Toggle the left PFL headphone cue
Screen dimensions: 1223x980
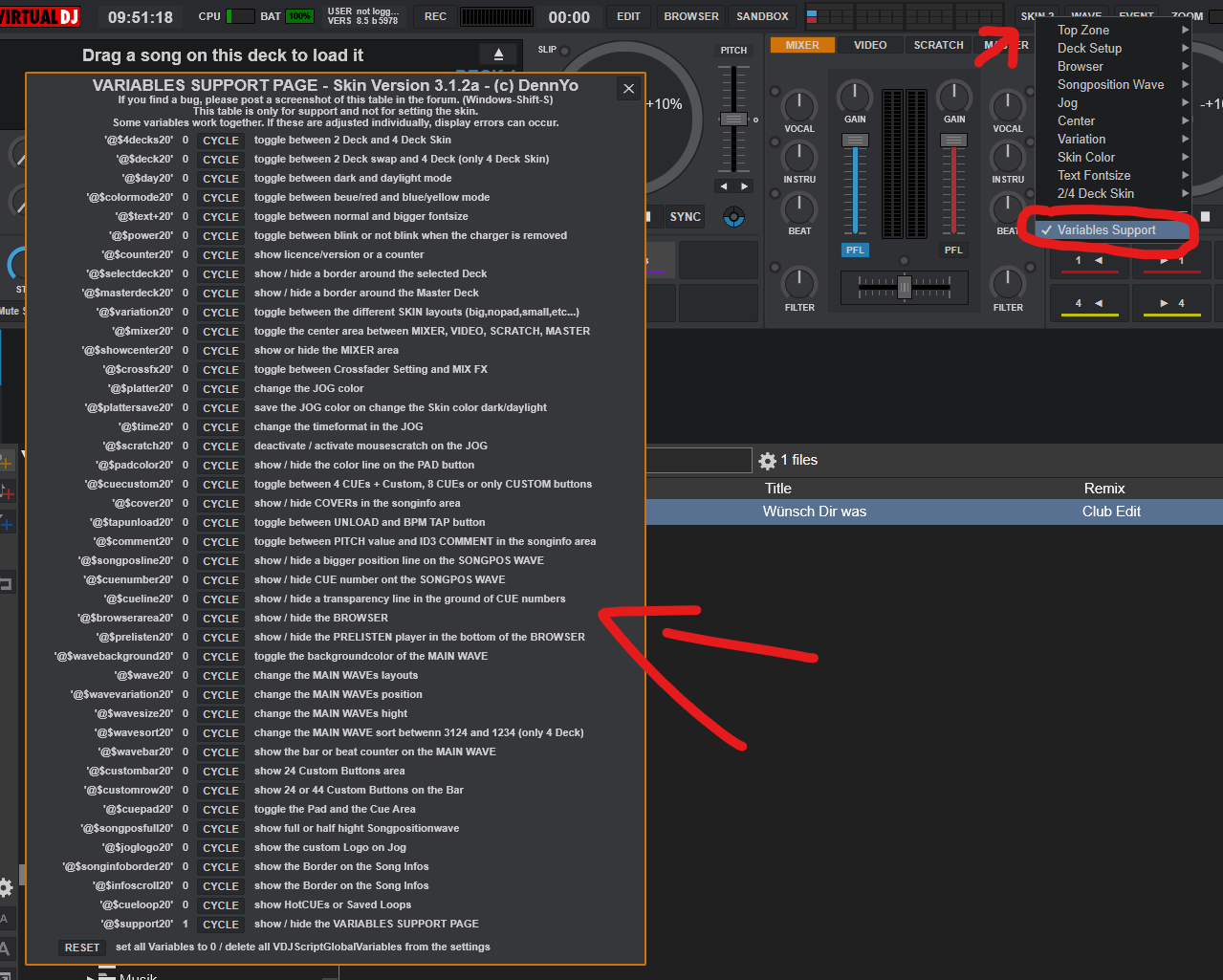[x=855, y=250]
